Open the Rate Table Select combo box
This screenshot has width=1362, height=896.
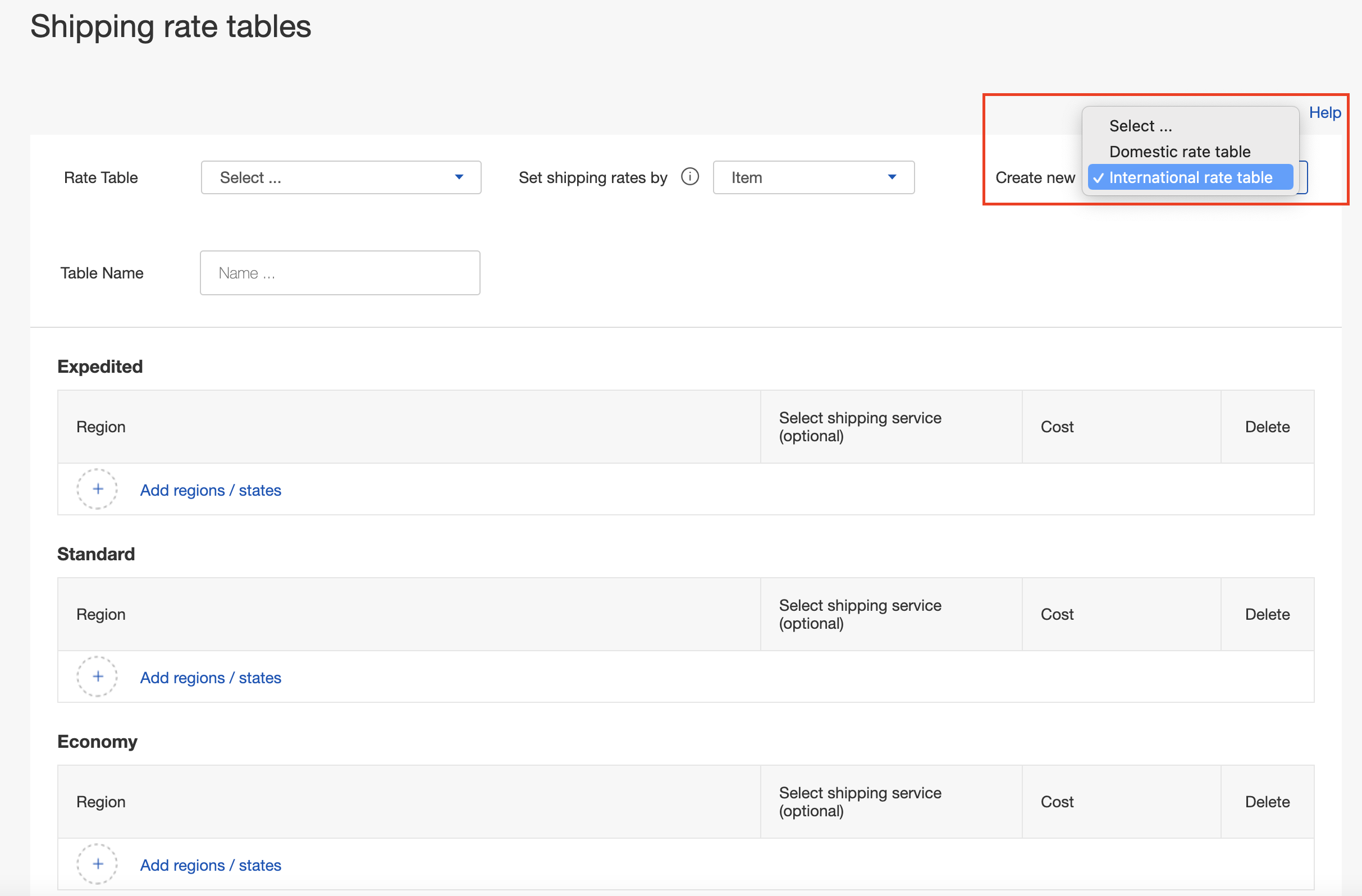coord(340,177)
